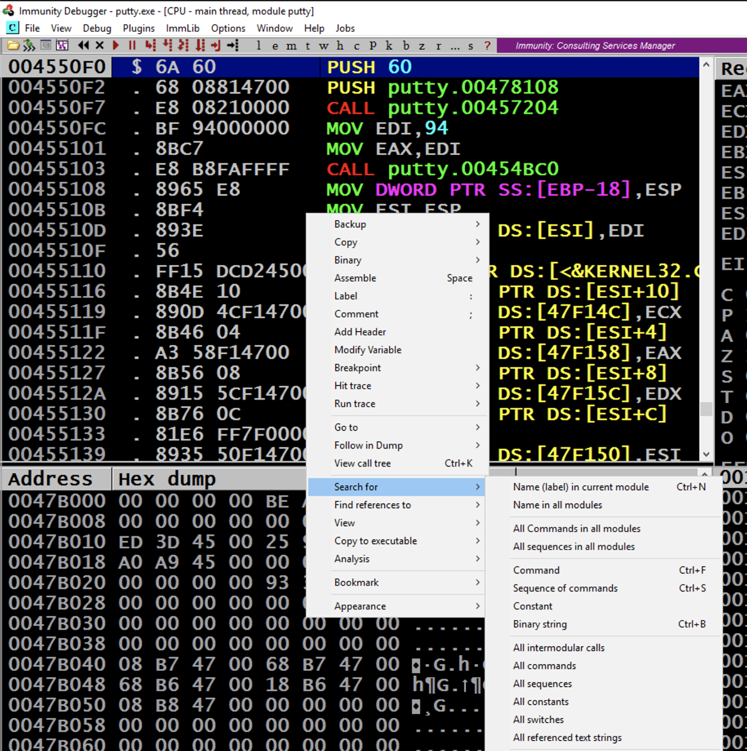The width and height of the screenshot is (747, 751).
Task: Click the Step into toolbar icon
Action: click(151, 46)
